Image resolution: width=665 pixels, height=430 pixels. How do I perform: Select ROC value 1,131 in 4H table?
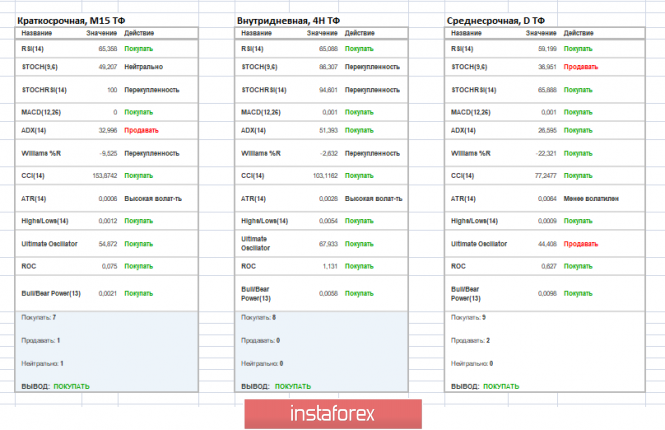pyautogui.click(x=330, y=266)
